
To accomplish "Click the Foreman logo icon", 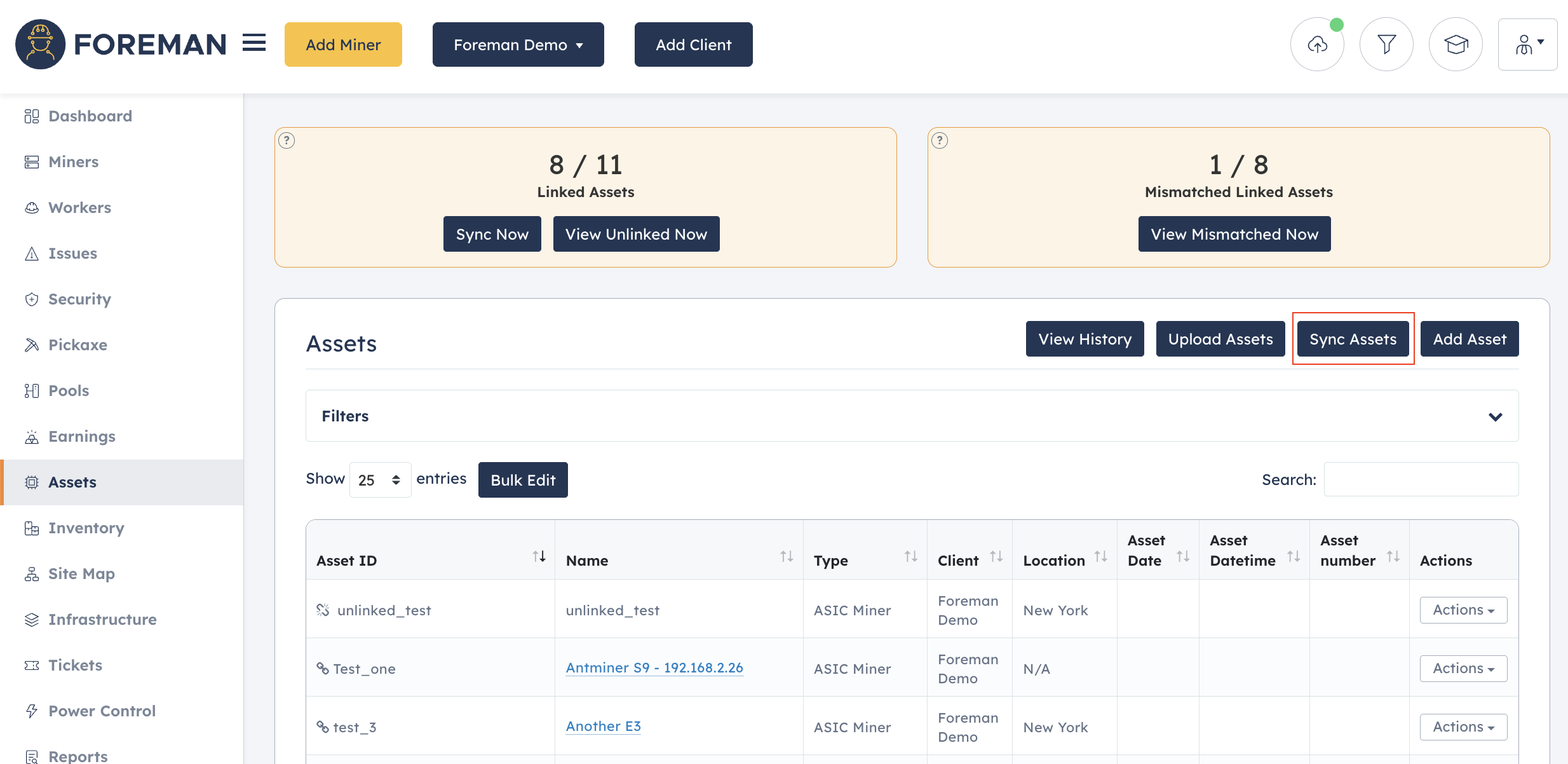I will [40, 44].
